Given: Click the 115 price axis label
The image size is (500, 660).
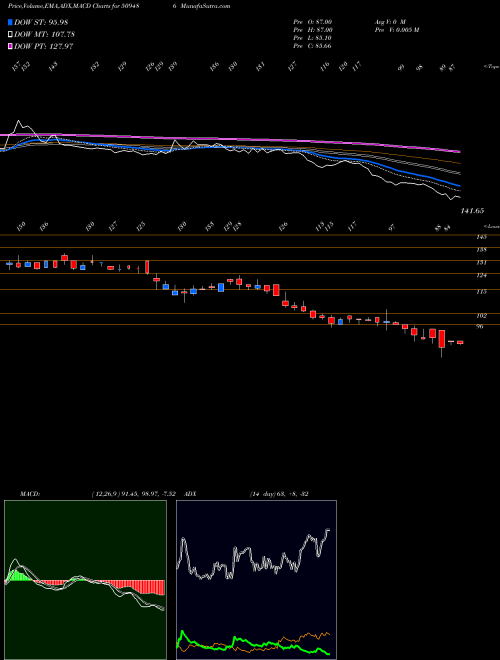Looking at the screenshot, I should [481, 292].
